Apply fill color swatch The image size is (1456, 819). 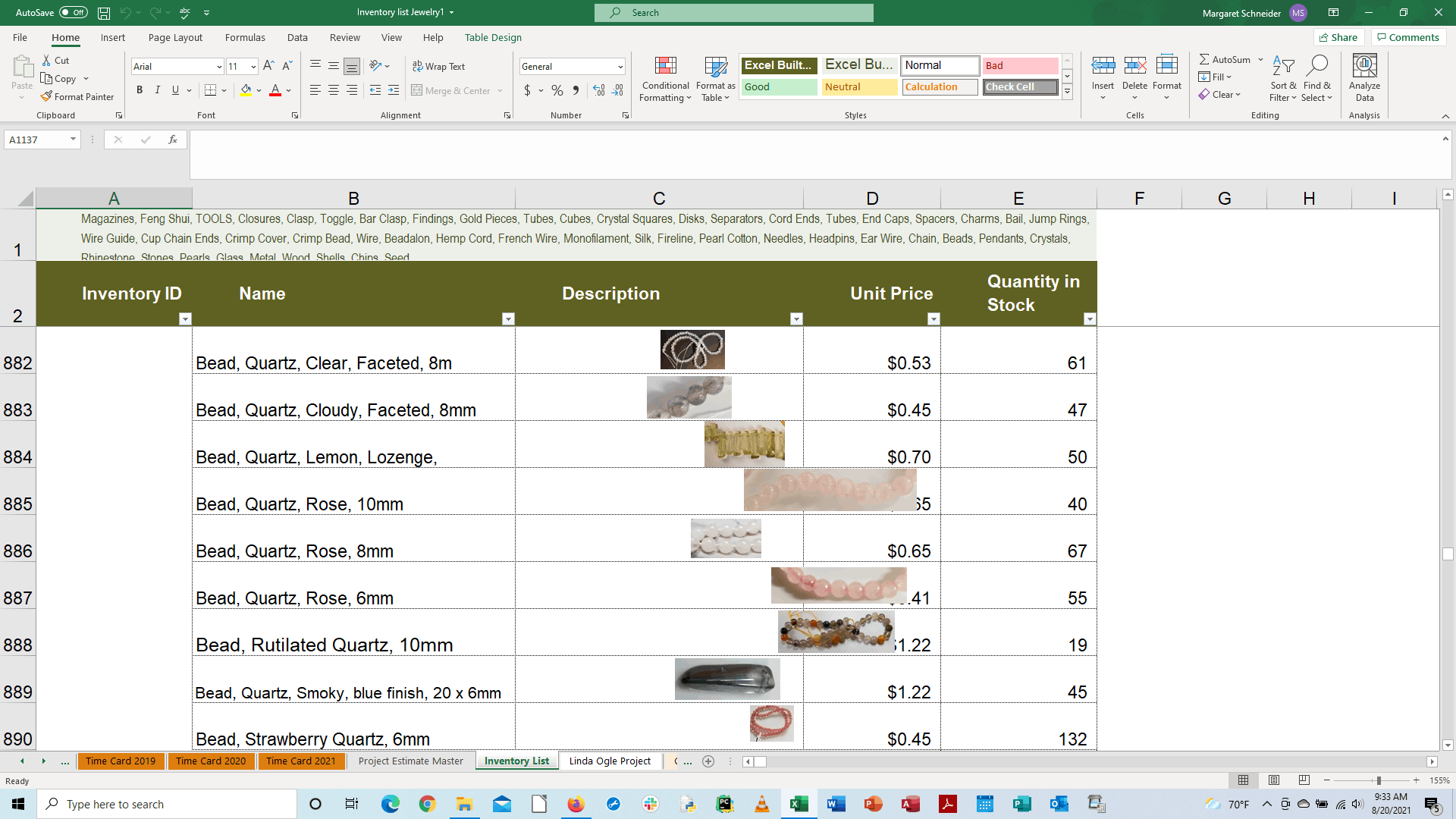[246, 90]
